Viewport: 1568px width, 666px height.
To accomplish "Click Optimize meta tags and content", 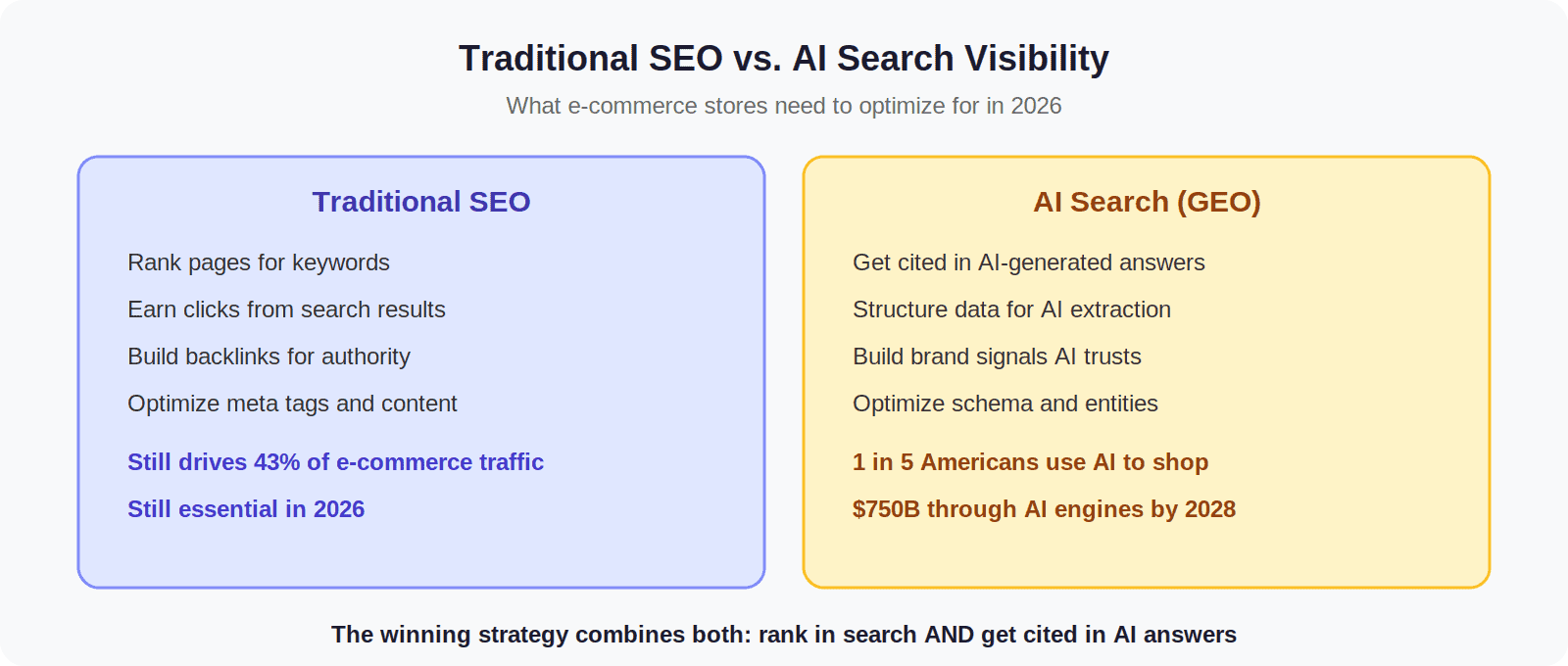I will tap(292, 404).
